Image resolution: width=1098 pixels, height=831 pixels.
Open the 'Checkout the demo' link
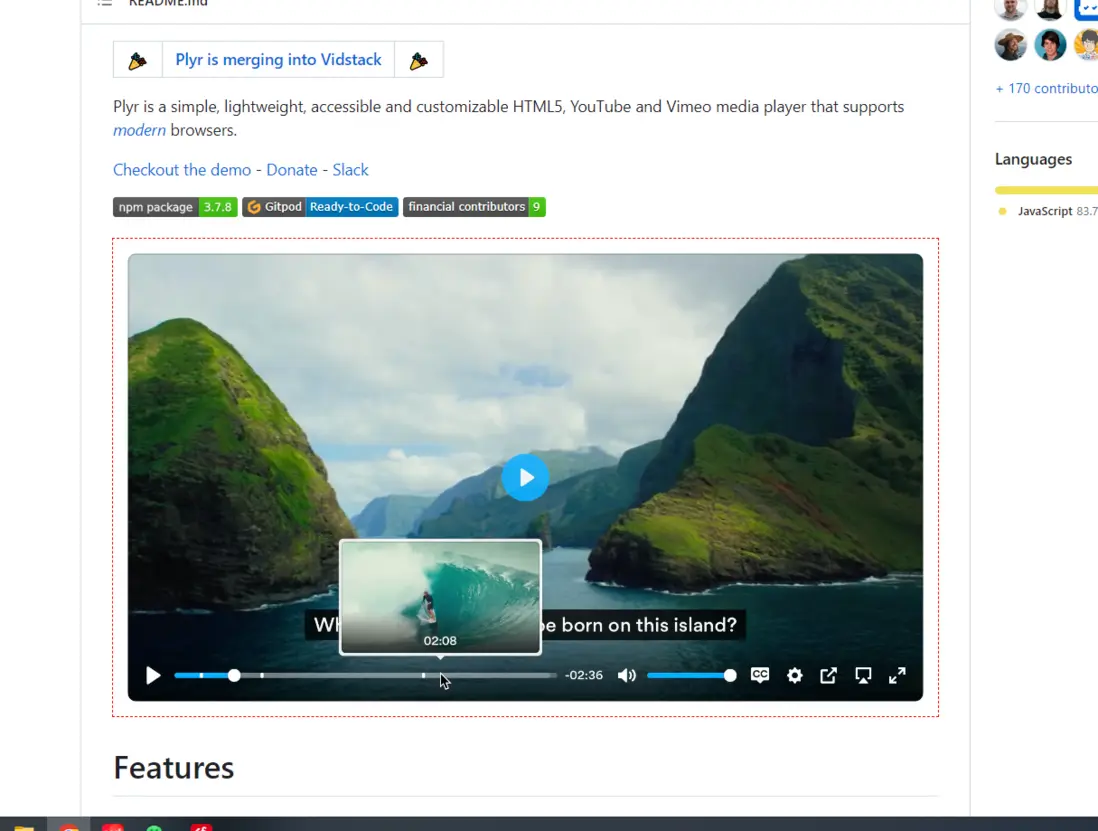tap(182, 170)
